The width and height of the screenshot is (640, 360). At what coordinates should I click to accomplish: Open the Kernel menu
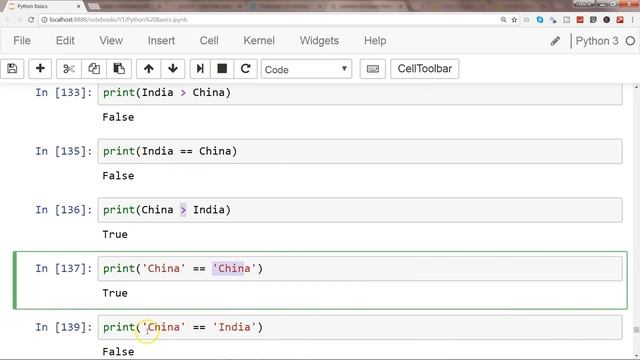click(x=259, y=41)
